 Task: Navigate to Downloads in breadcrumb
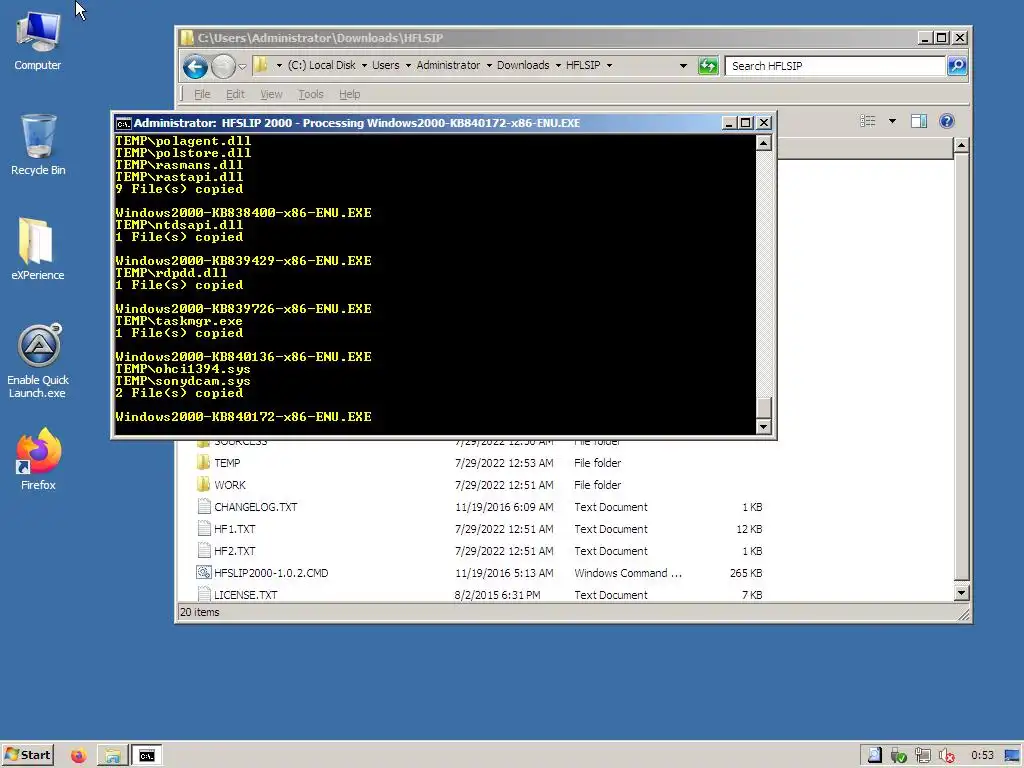[x=523, y=65]
